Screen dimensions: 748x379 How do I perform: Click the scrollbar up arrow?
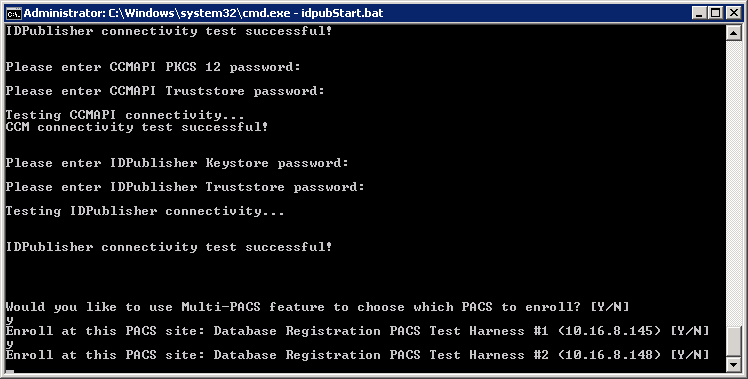(733, 32)
